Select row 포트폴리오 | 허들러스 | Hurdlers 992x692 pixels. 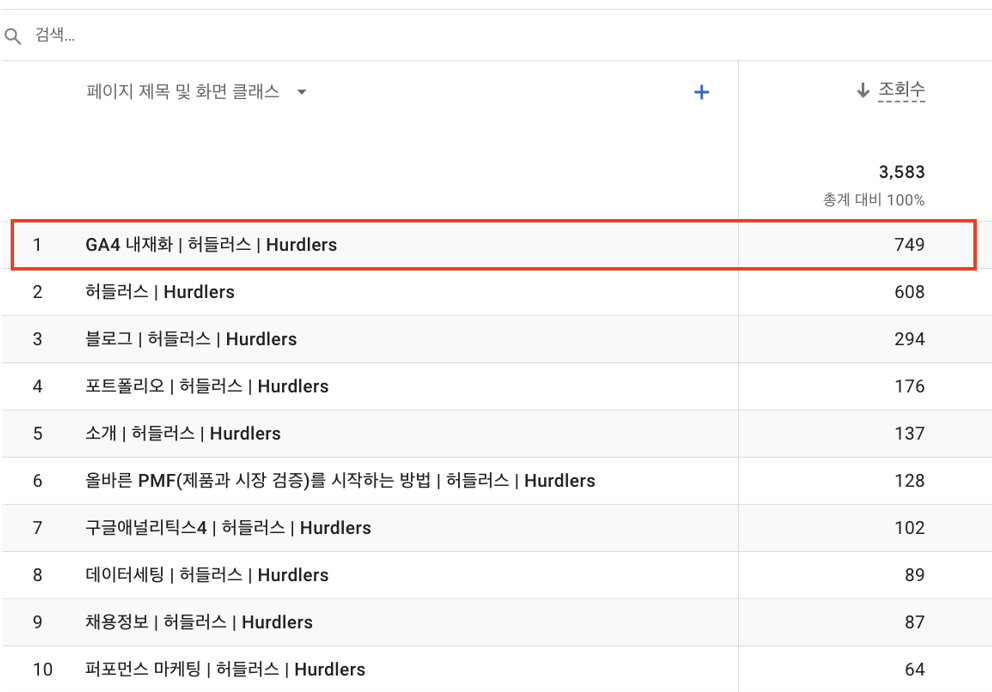click(x=496, y=386)
